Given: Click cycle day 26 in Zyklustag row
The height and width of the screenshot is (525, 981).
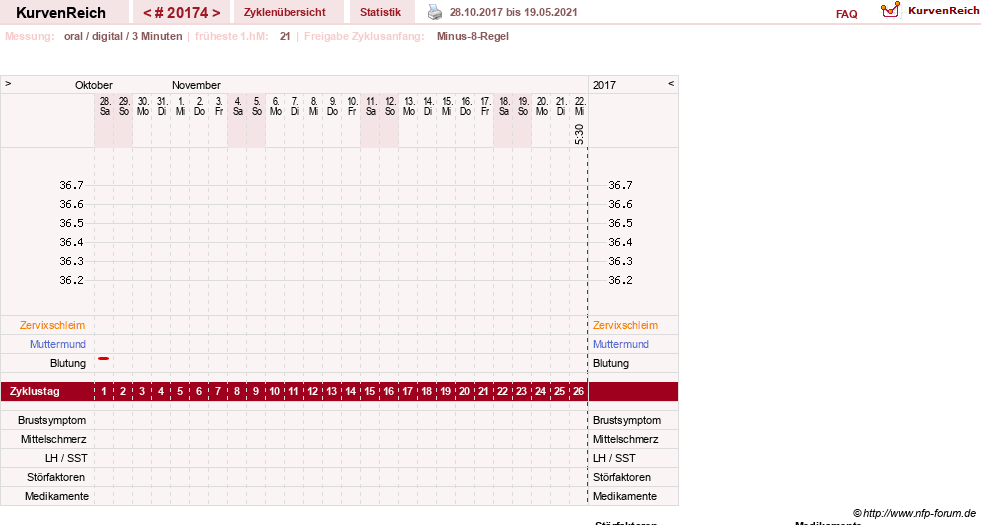Looking at the screenshot, I should click(578, 392).
